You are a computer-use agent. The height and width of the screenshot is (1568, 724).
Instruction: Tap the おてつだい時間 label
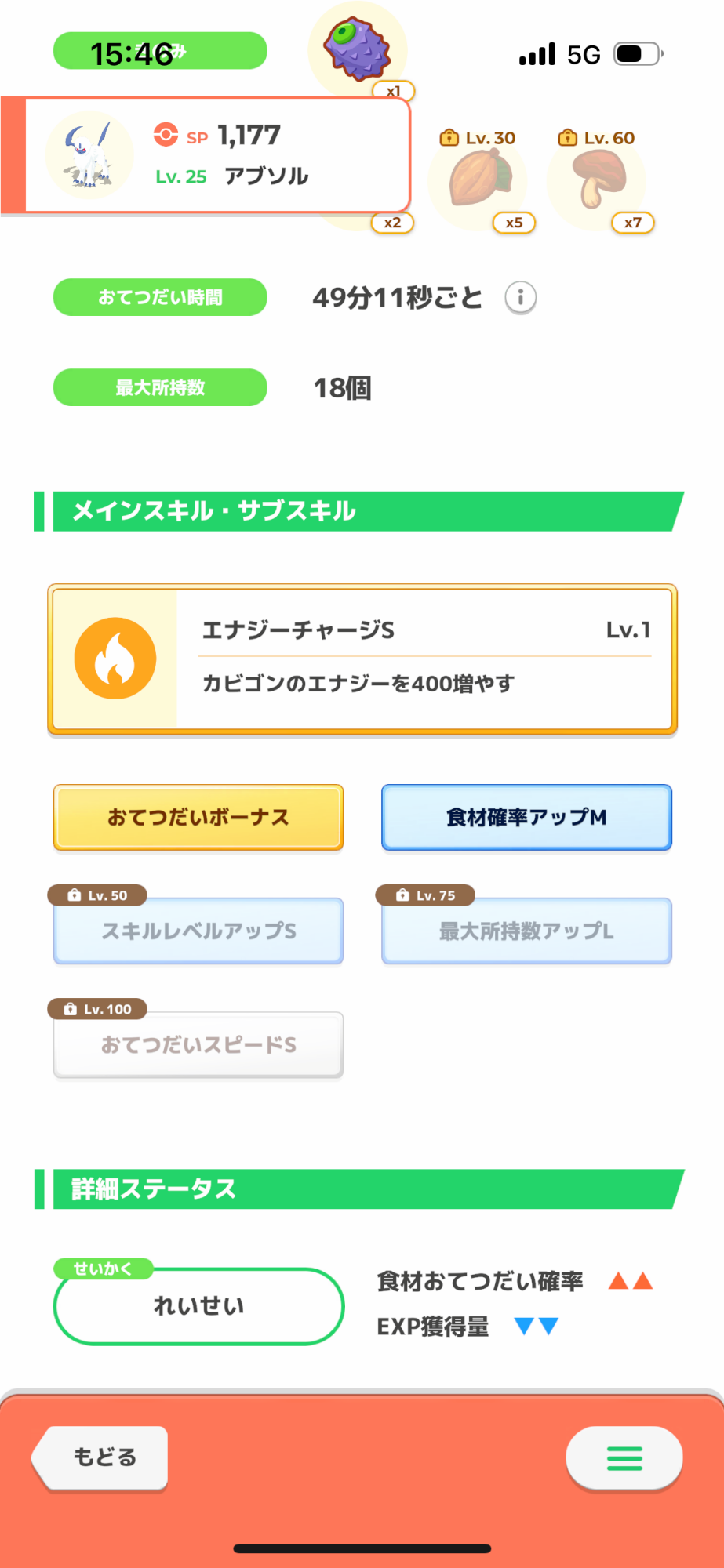point(160,297)
